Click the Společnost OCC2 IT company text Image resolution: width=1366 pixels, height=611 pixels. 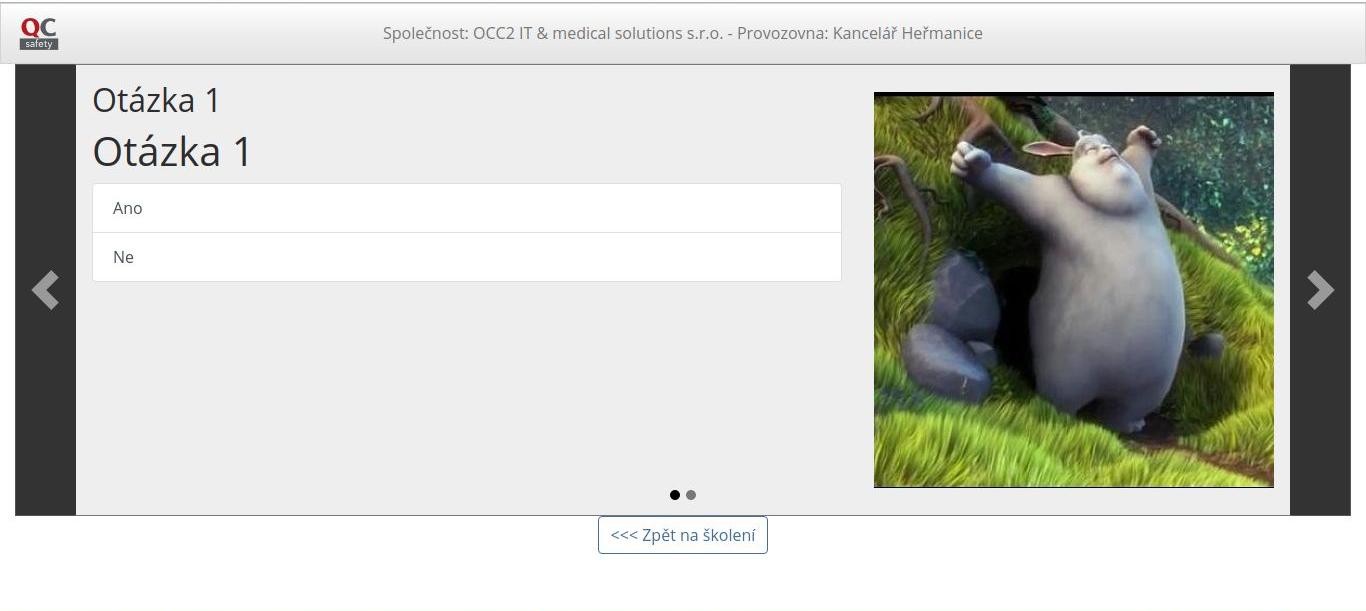(553, 33)
